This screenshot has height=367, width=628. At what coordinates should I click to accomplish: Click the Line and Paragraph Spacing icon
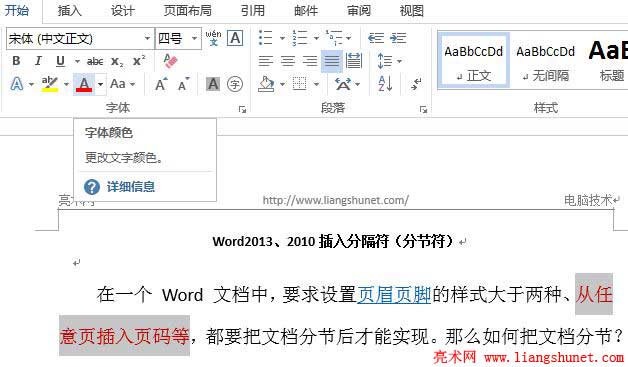click(x=384, y=61)
